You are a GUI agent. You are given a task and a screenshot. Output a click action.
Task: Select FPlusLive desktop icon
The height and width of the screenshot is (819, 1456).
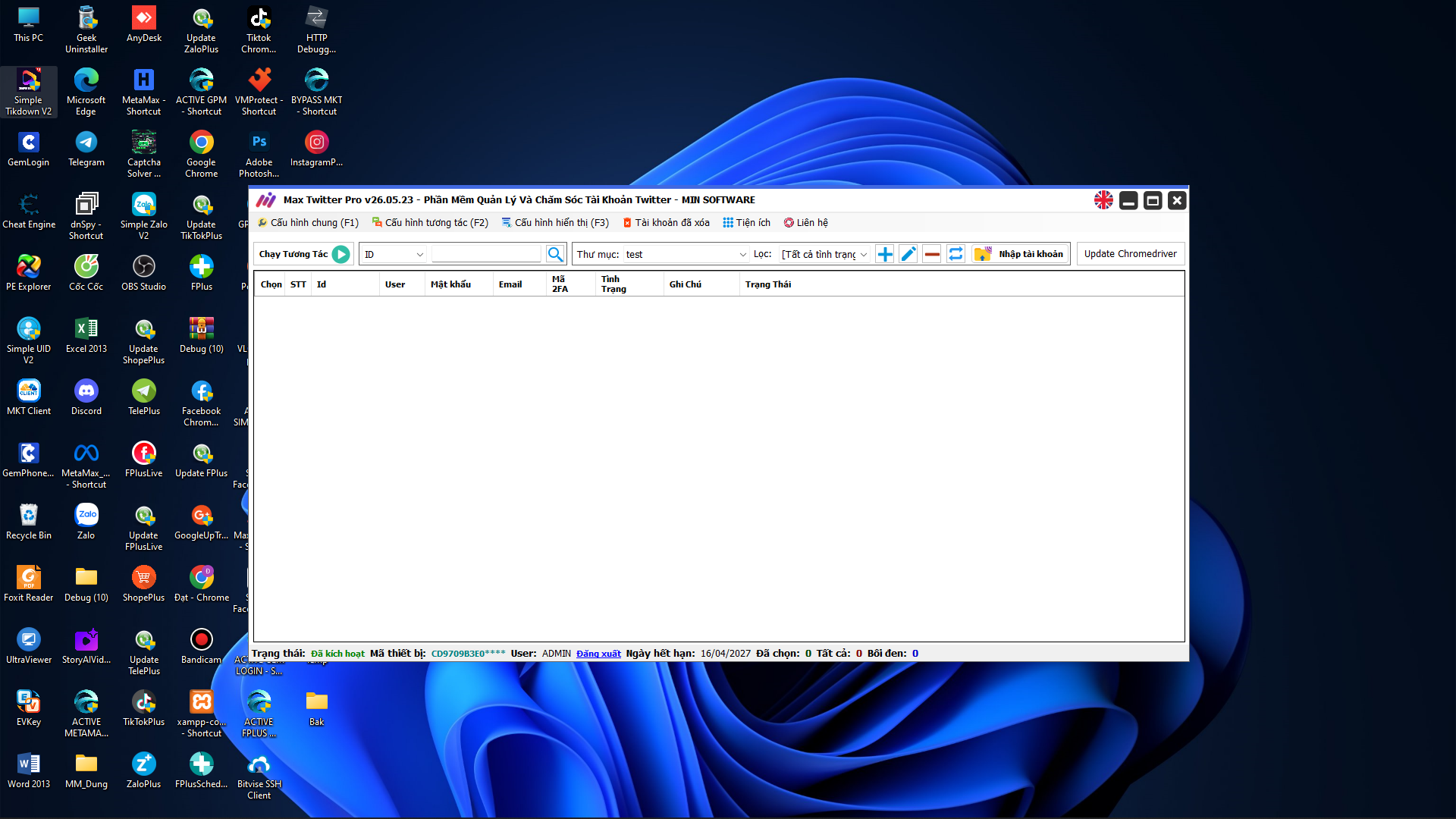144,460
